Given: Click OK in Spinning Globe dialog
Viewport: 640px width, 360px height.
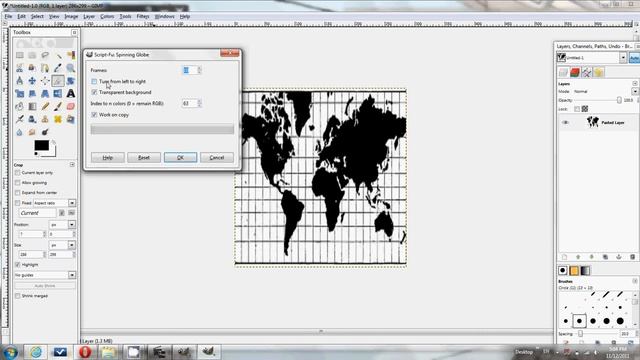Looking at the screenshot, I should [x=180, y=158].
